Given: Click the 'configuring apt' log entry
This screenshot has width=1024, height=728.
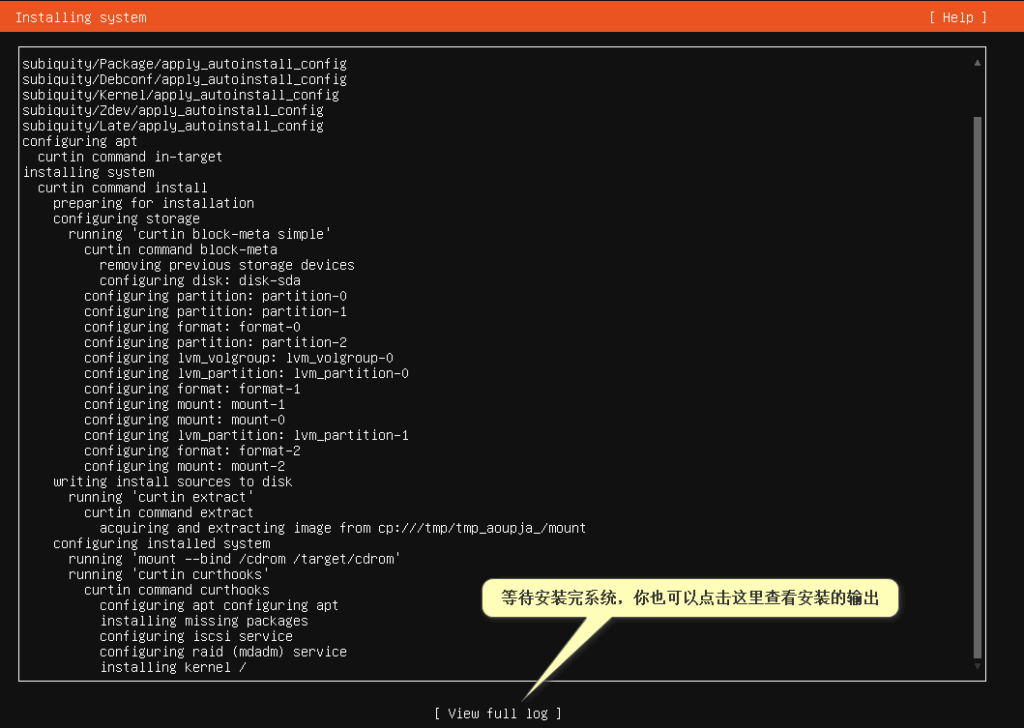Looking at the screenshot, I should pos(80,141).
